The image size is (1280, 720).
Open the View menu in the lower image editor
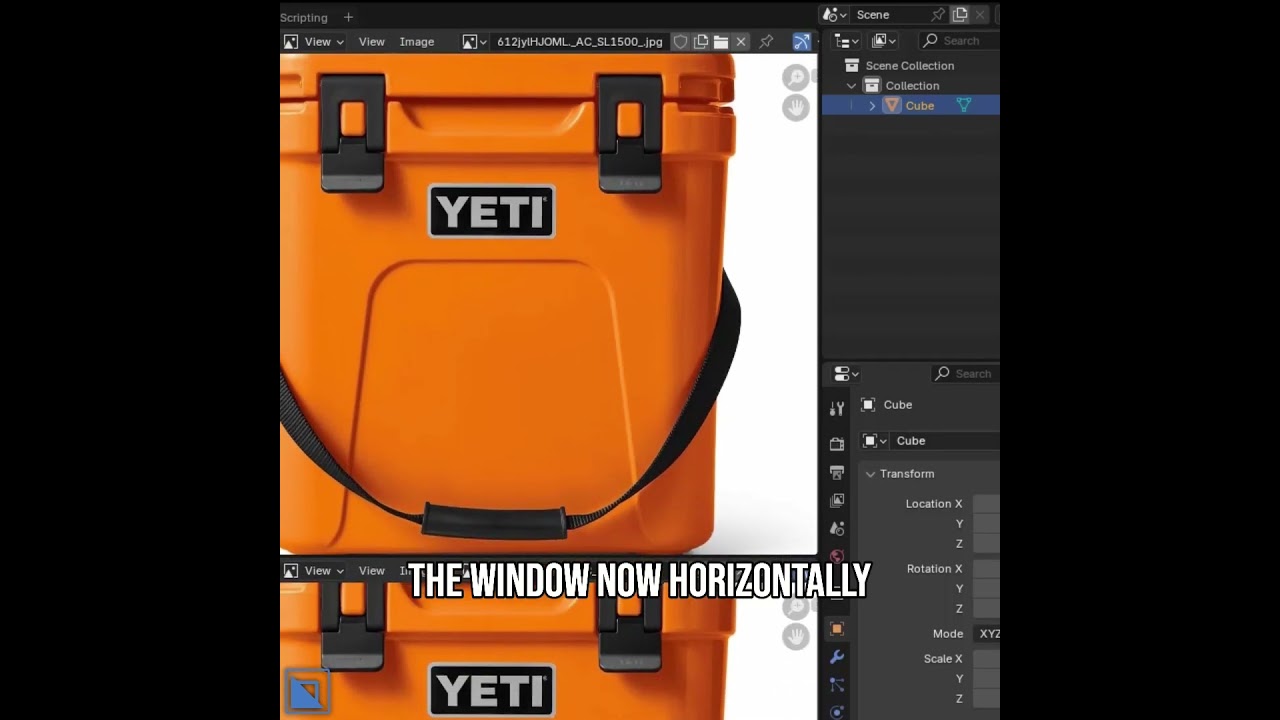(372, 571)
